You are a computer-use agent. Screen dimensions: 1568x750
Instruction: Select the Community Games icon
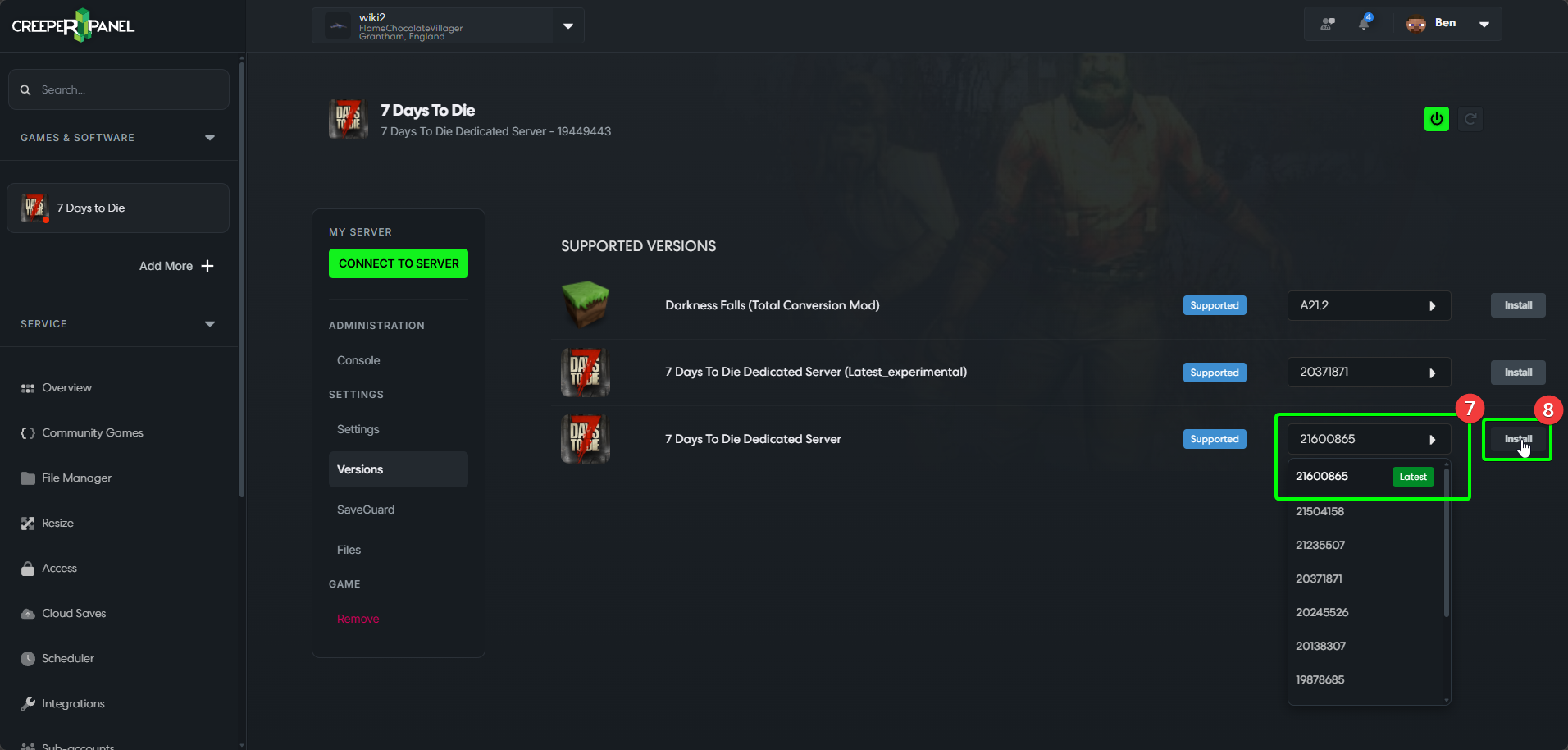pyautogui.click(x=27, y=432)
